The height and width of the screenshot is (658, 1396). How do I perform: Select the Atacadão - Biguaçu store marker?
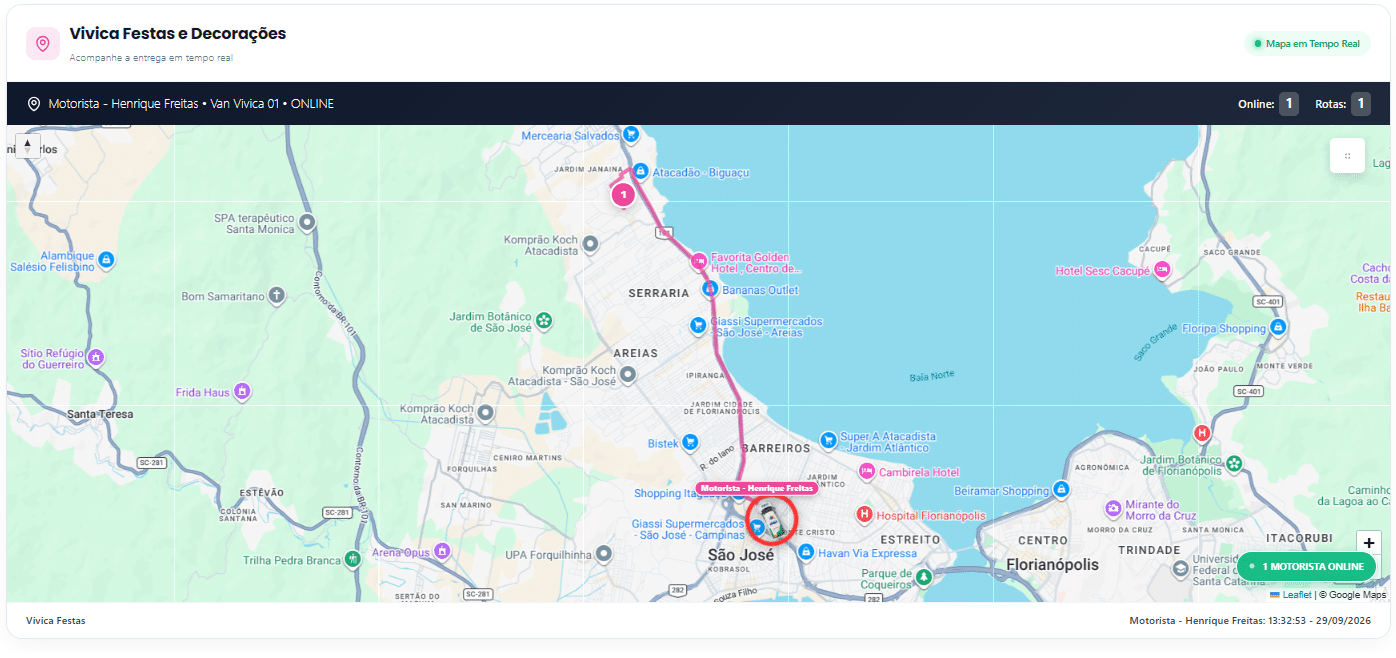point(640,172)
